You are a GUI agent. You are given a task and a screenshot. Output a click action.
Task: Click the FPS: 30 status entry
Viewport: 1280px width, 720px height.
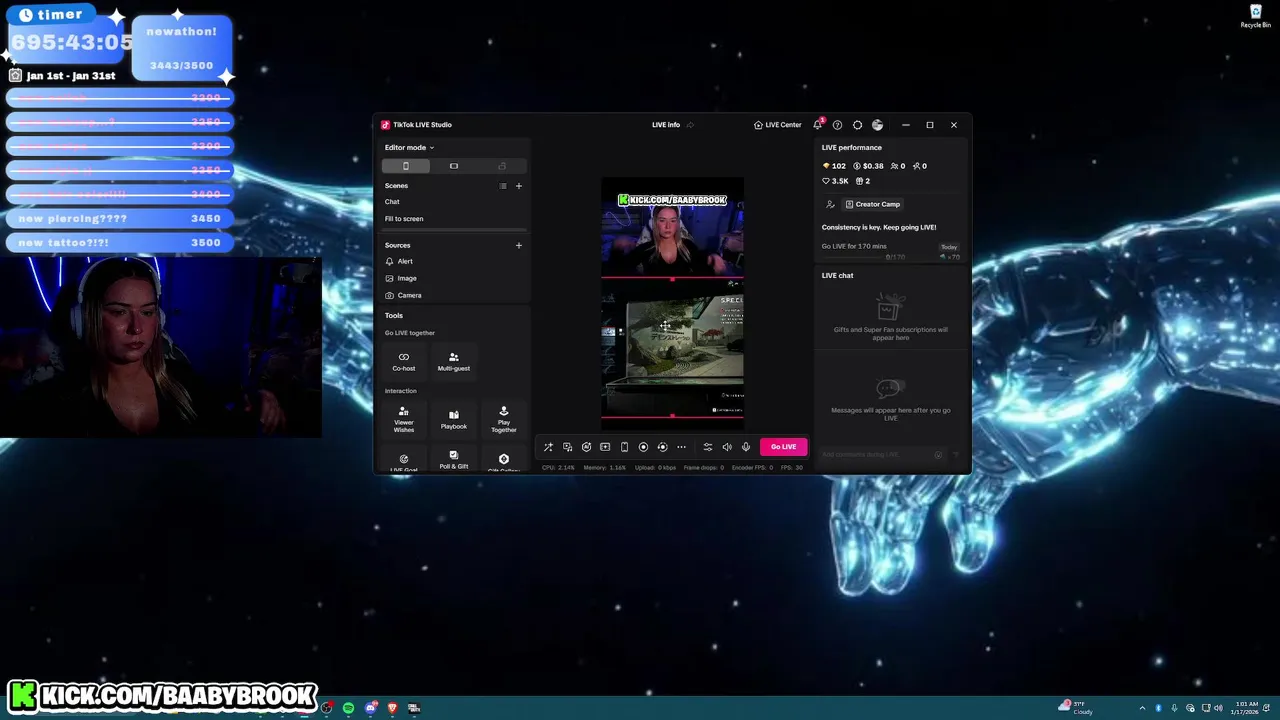pos(793,468)
